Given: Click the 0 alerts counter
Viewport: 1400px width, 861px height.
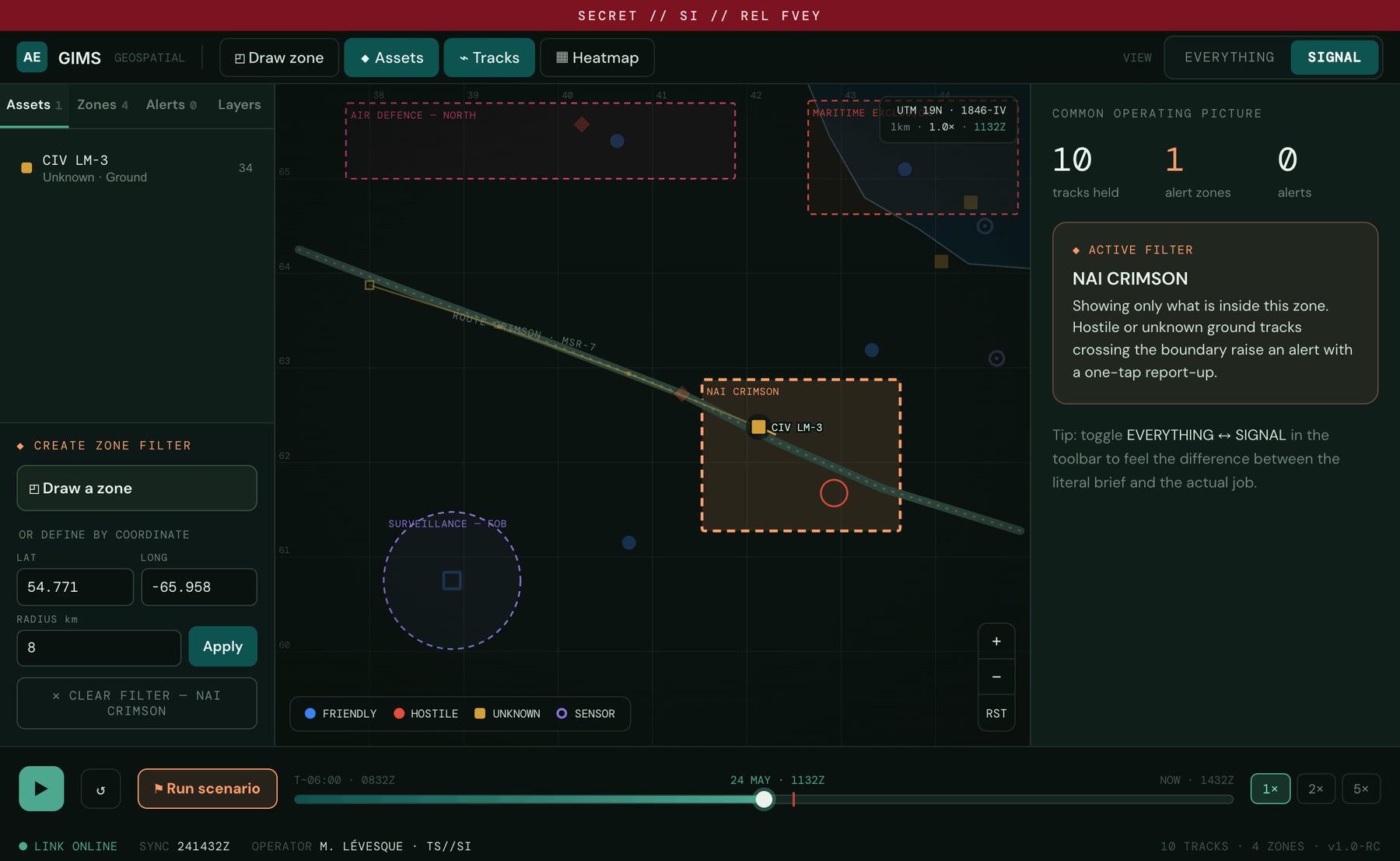Looking at the screenshot, I should click(x=1294, y=172).
